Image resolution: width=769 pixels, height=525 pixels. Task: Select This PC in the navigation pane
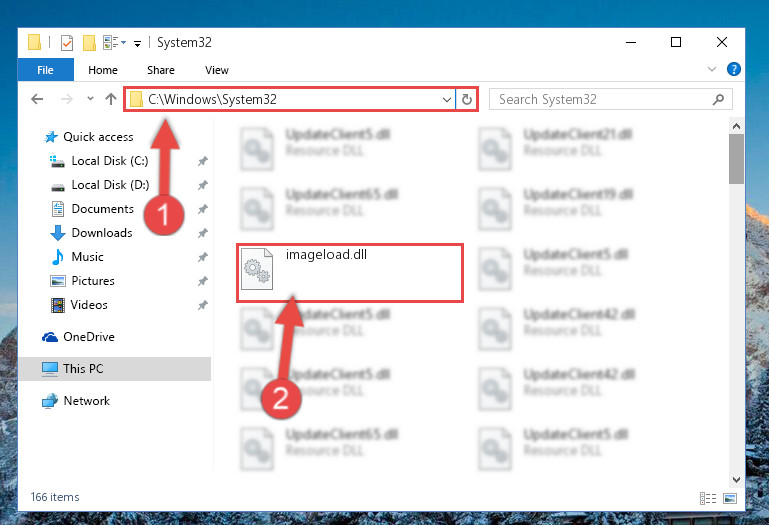click(114, 368)
